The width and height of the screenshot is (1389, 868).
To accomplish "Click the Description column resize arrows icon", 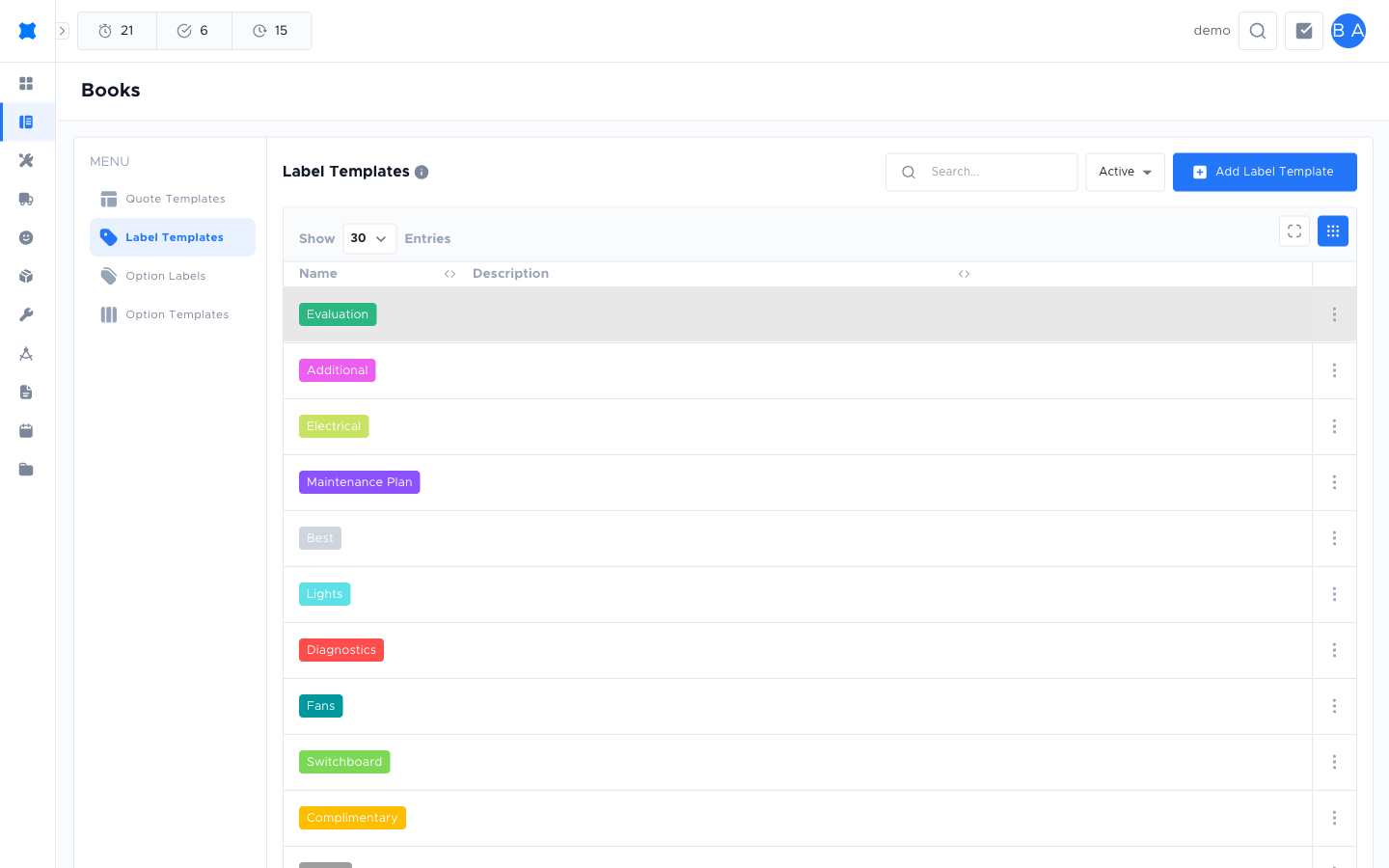I will [964, 274].
